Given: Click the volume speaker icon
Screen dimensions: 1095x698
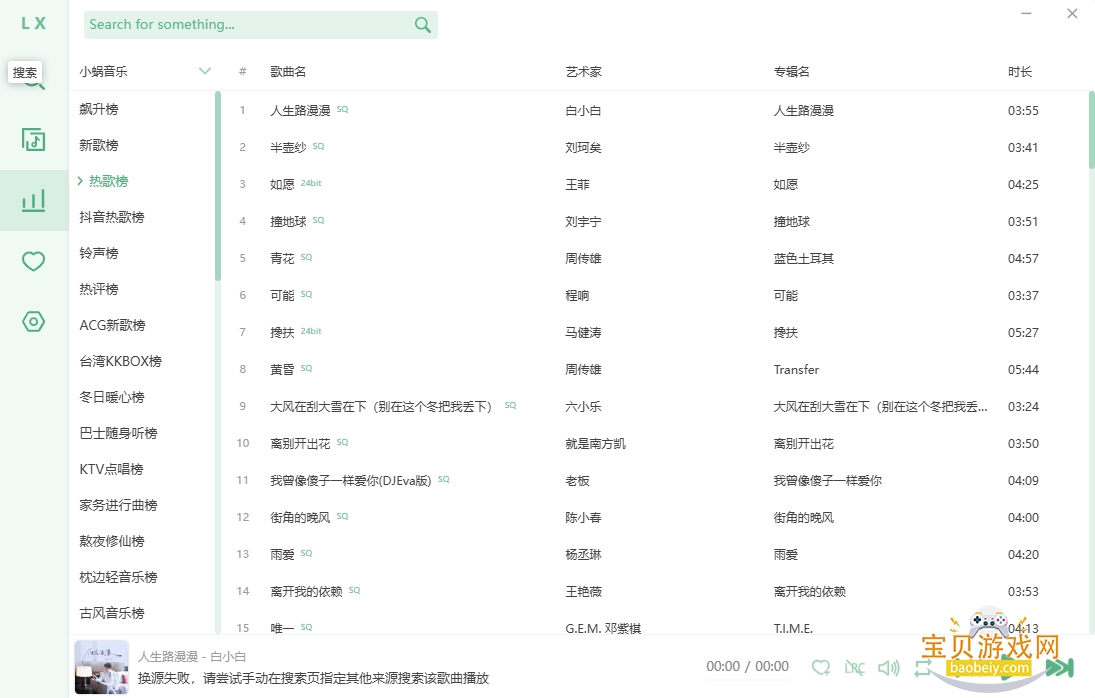Looking at the screenshot, I should pos(888,667).
